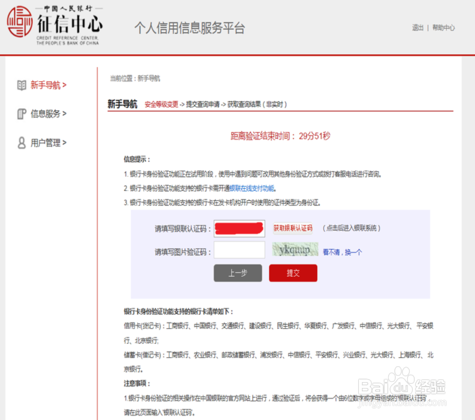Focus the 图片验证码 input field
475x420 pixels.
point(239,250)
